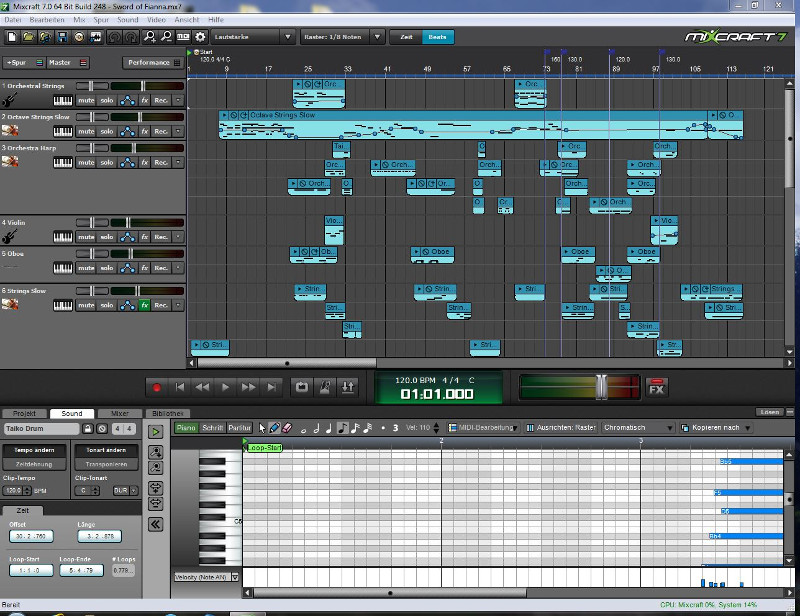Open the Kopieren nach dropdown
This screenshot has width=800, height=616.
(716, 428)
